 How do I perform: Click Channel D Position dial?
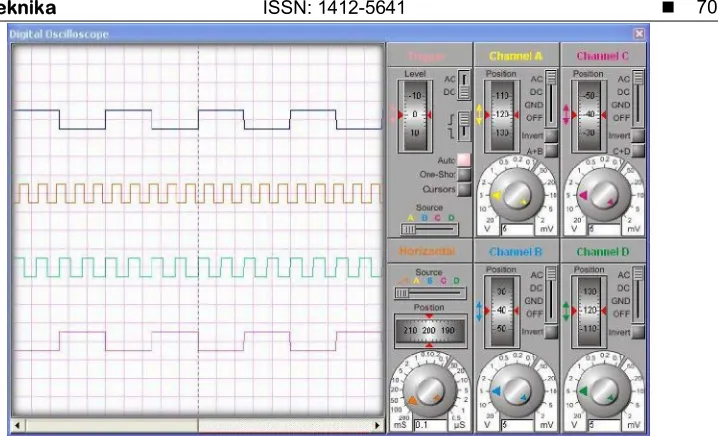coord(589,311)
